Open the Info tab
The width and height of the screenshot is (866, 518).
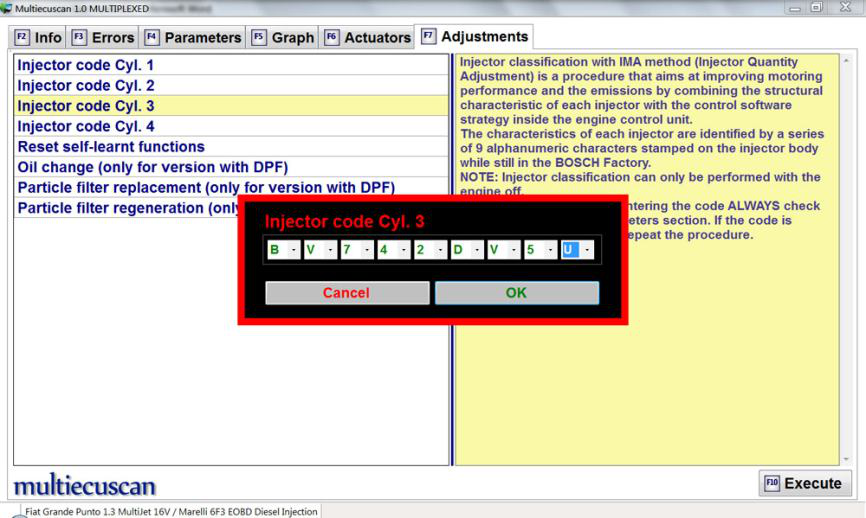[x=38, y=38]
